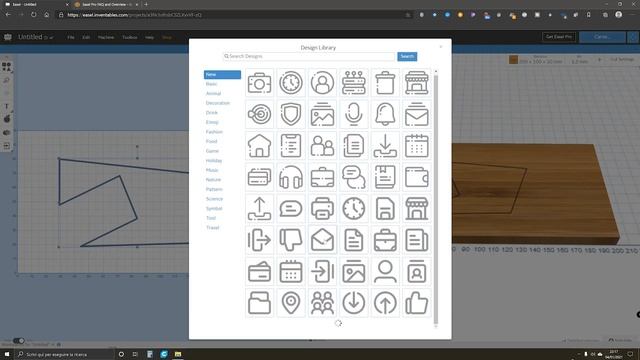Pick the thumbs up icon design
The width and height of the screenshot is (640, 360).
[416, 303]
